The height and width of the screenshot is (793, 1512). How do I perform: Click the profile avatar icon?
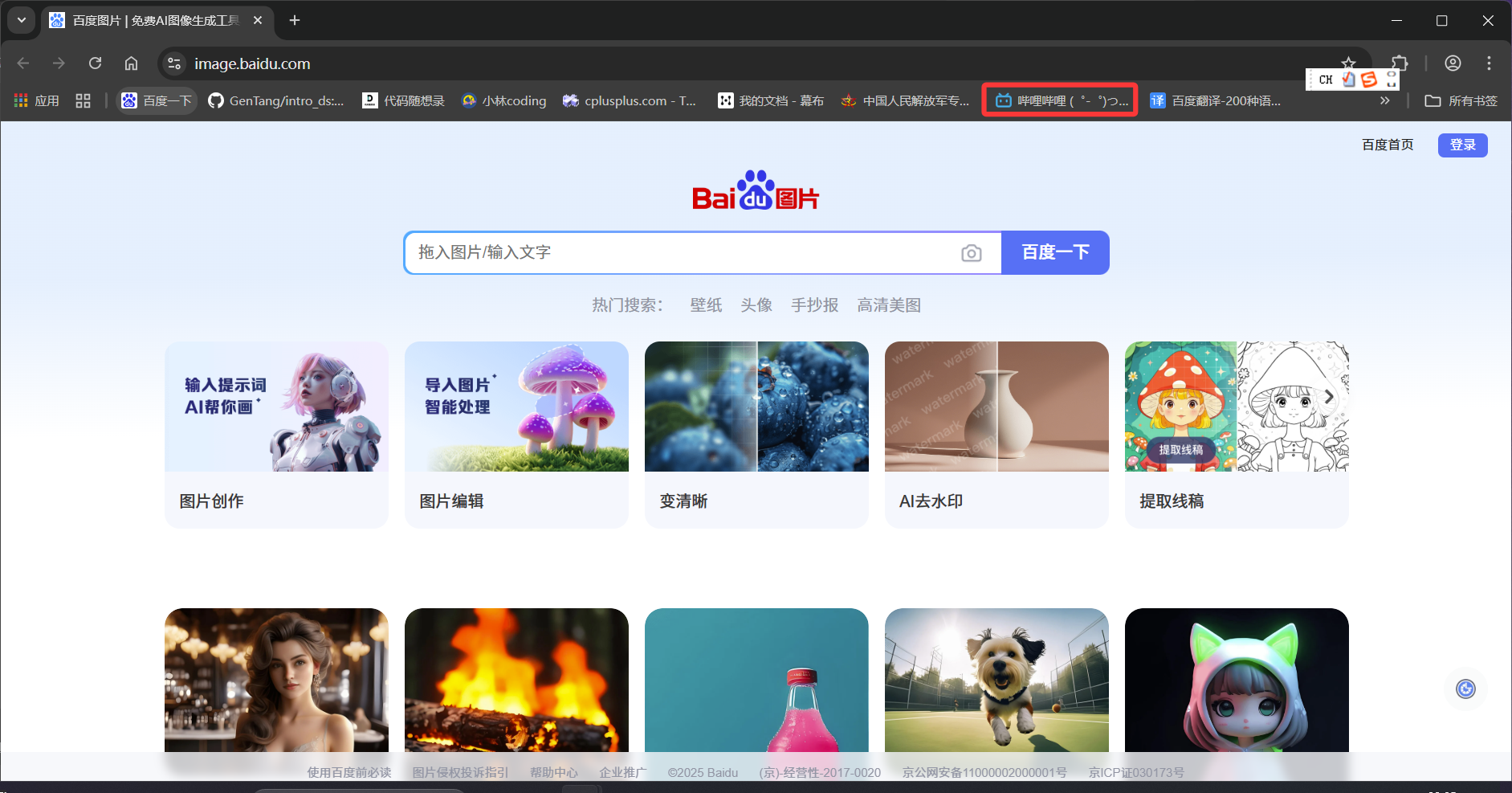click(1453, 63)
